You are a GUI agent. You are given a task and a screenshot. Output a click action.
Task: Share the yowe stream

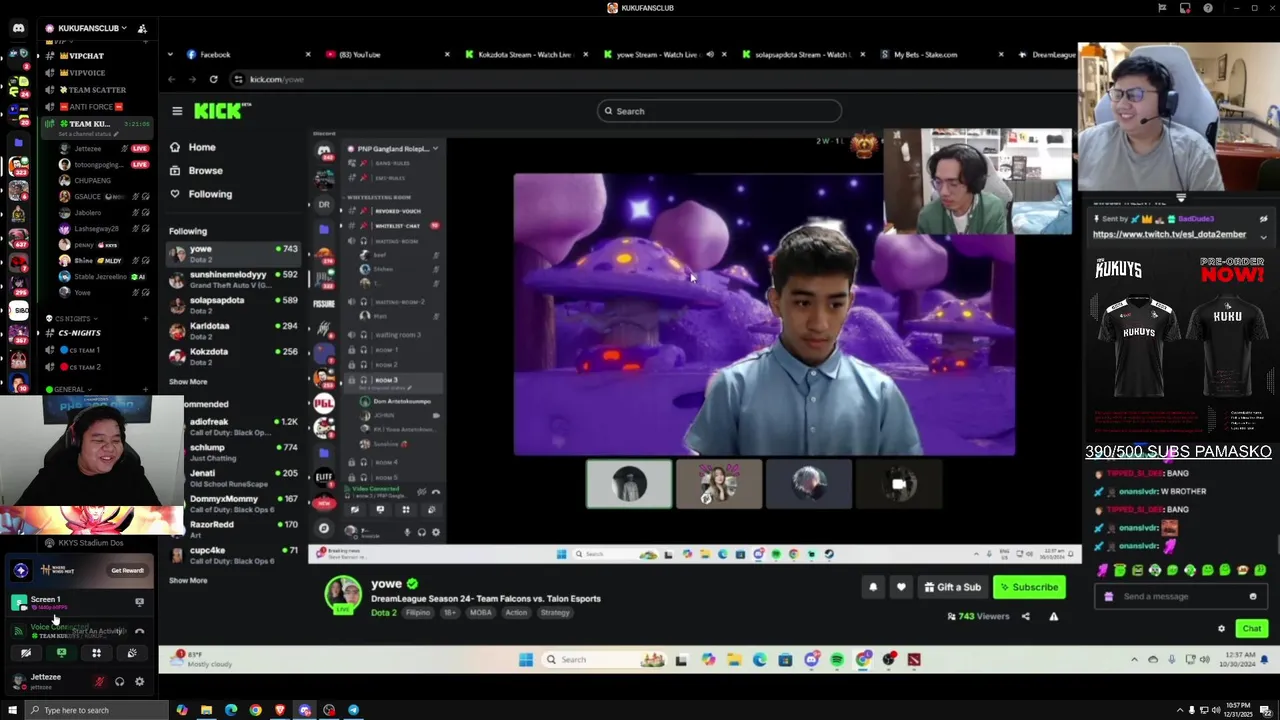(1025, 617)
